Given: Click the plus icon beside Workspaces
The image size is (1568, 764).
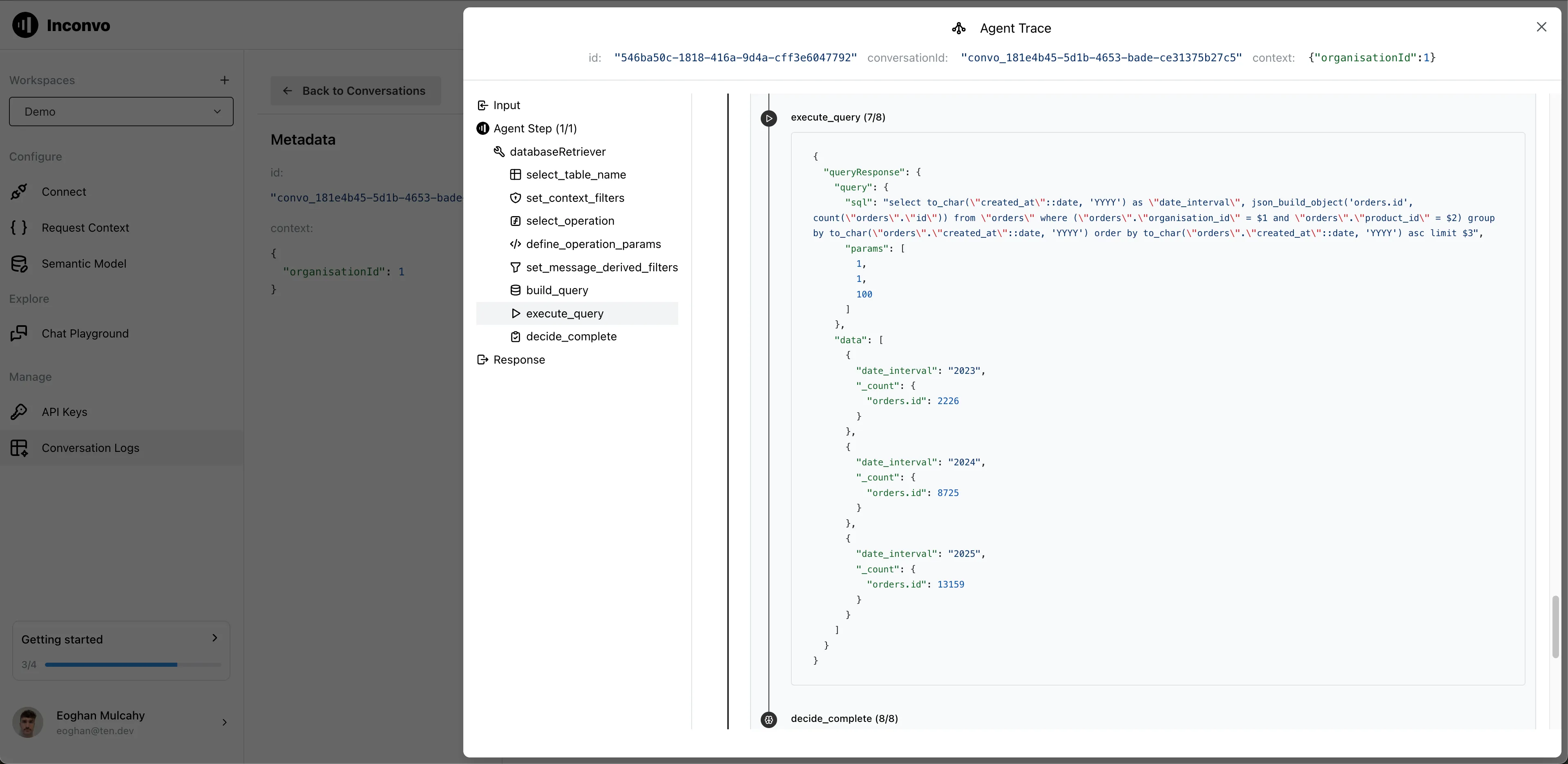Looking at the screenshot, I should [225, 80].
